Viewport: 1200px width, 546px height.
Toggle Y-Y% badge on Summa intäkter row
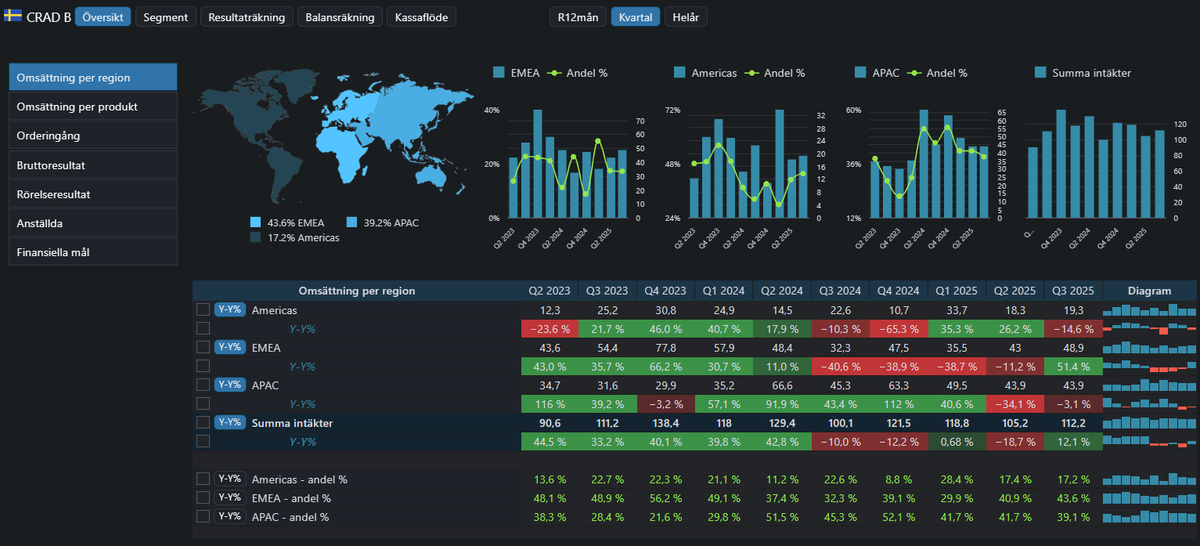[230, 423]
